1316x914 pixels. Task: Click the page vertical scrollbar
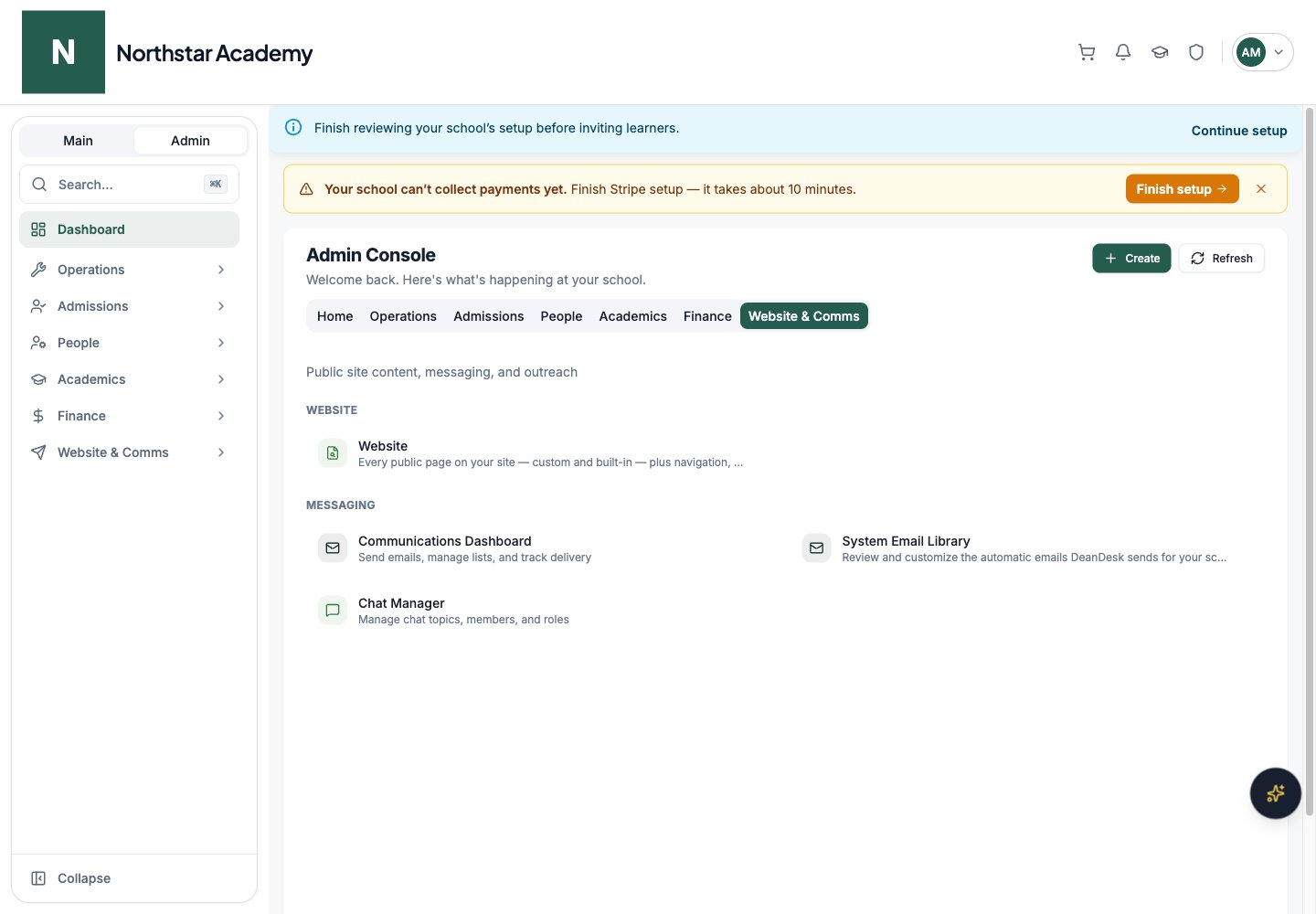coord(1309,462)
